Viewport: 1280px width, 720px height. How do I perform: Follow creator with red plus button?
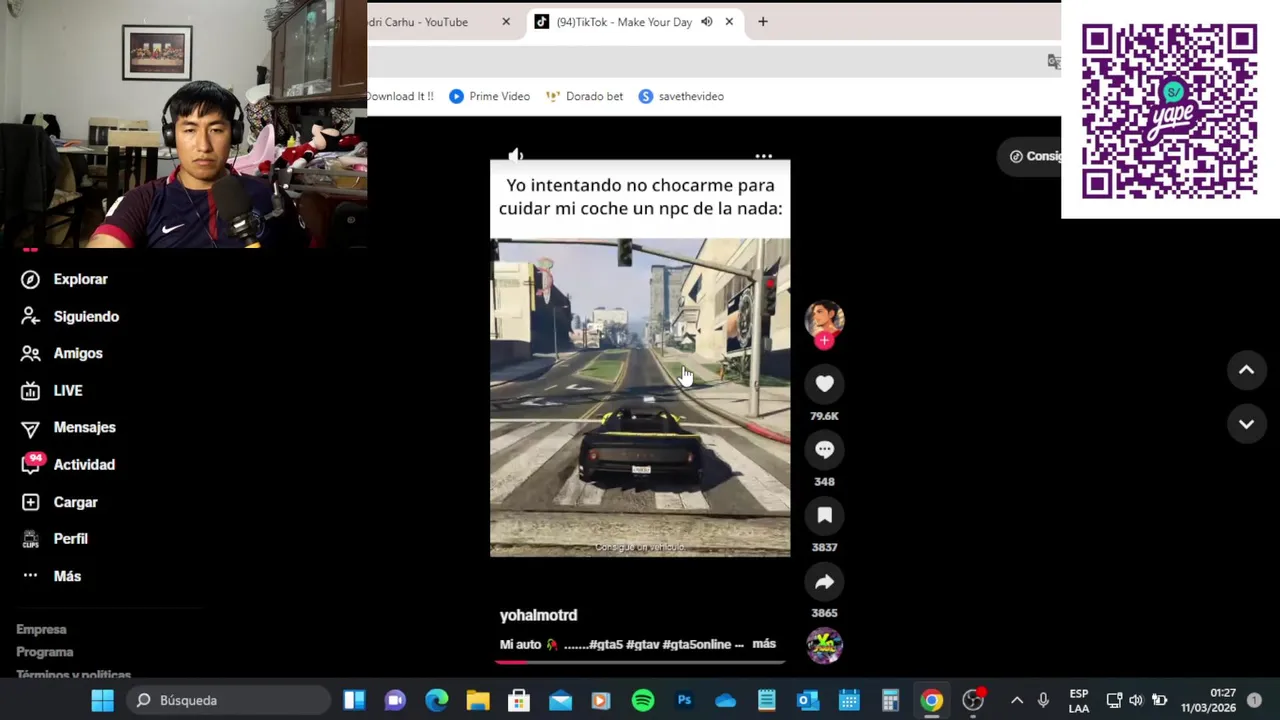pos(824,341)
